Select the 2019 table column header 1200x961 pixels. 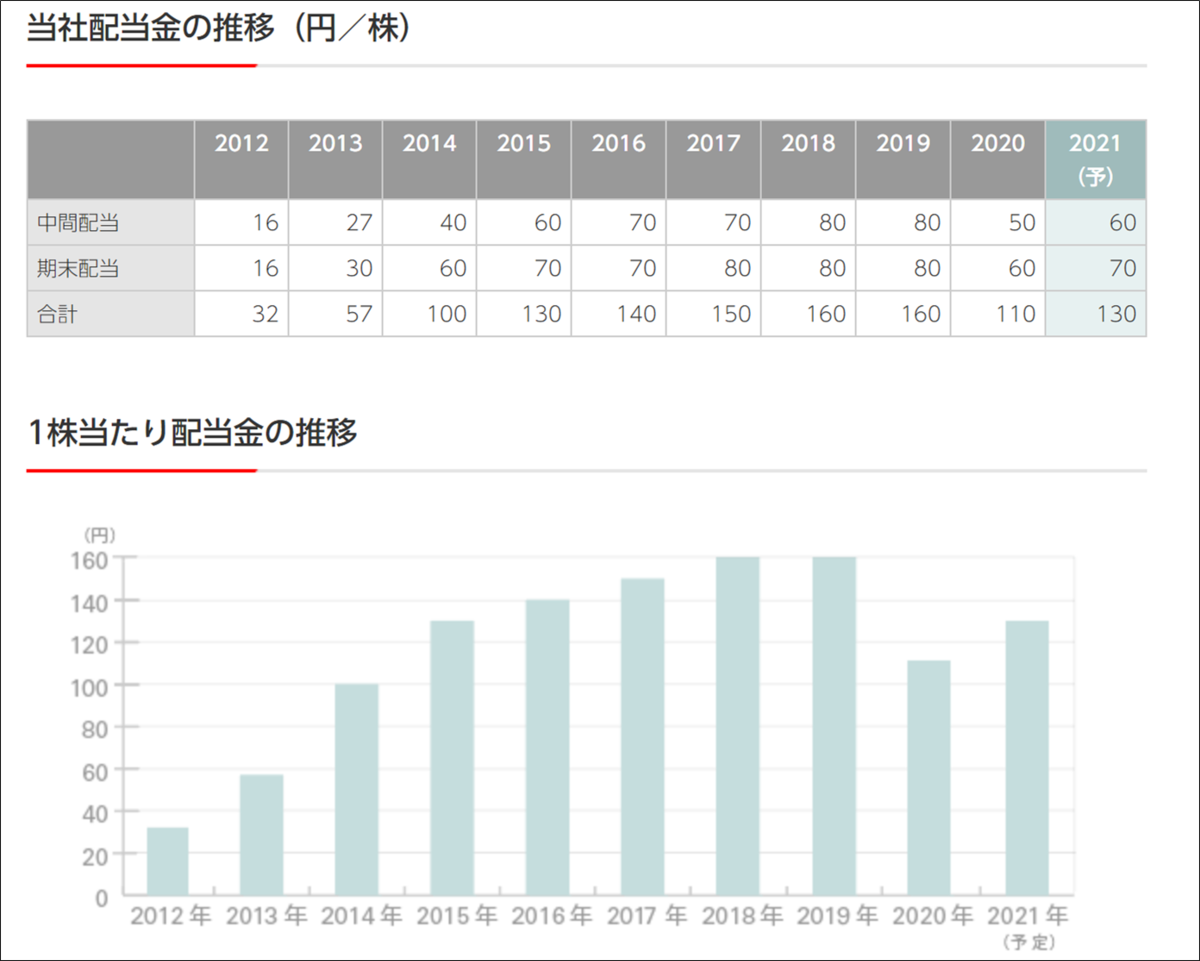[x=903, y=160]
